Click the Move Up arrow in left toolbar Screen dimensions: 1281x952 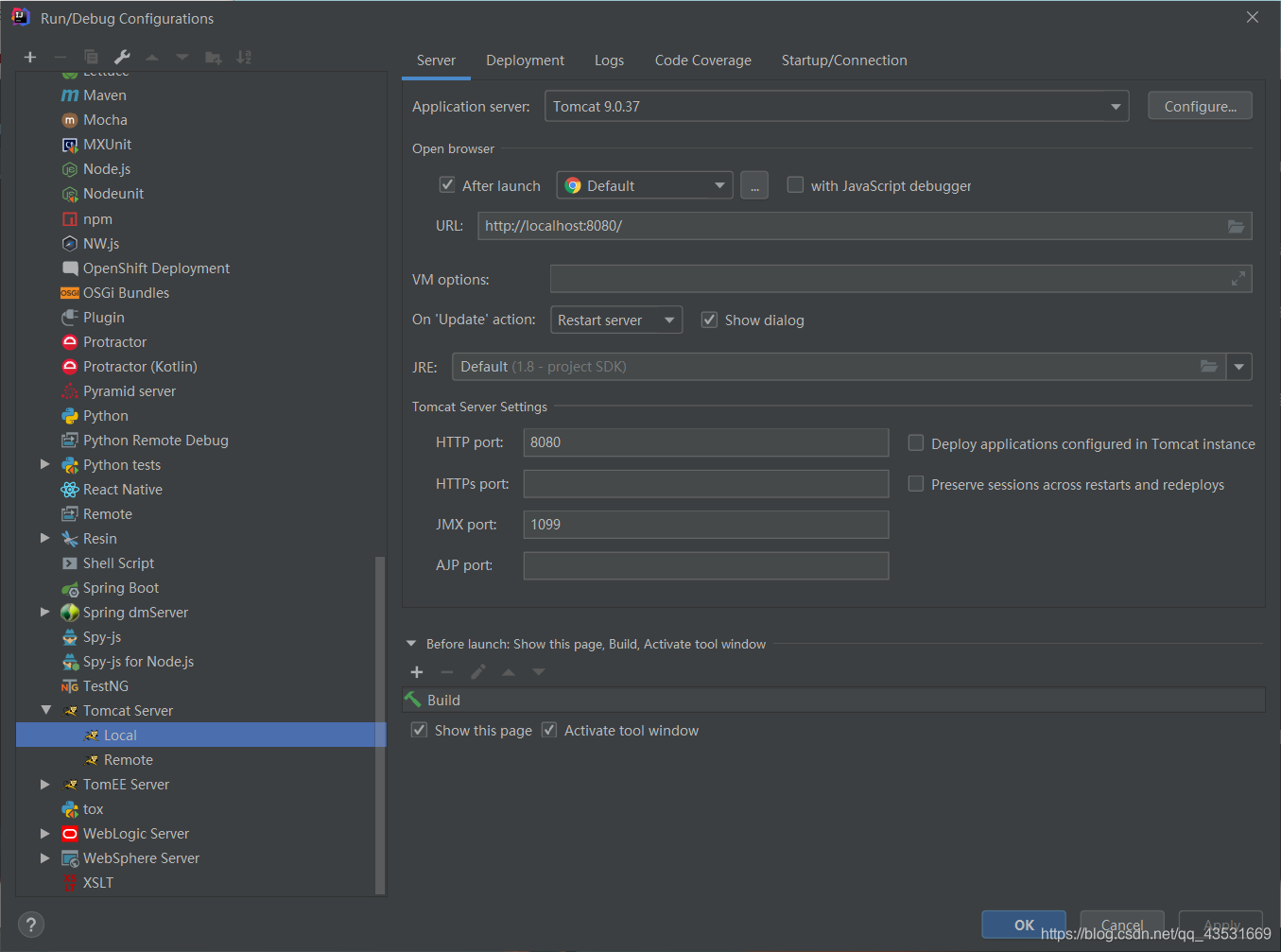click(x=152, y=58)
